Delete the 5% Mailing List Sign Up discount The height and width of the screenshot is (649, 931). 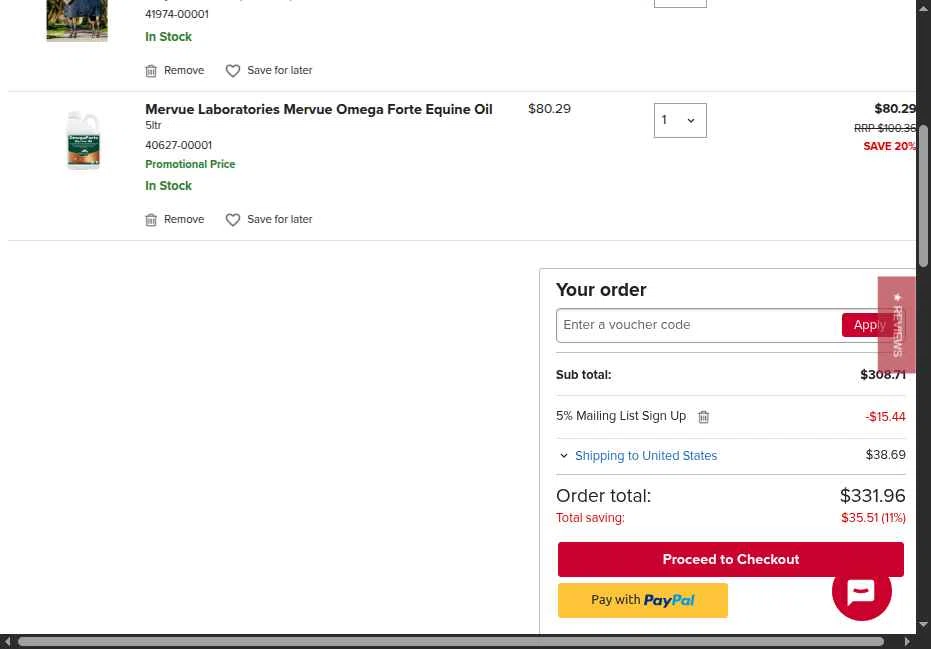(x=704, y=417)
